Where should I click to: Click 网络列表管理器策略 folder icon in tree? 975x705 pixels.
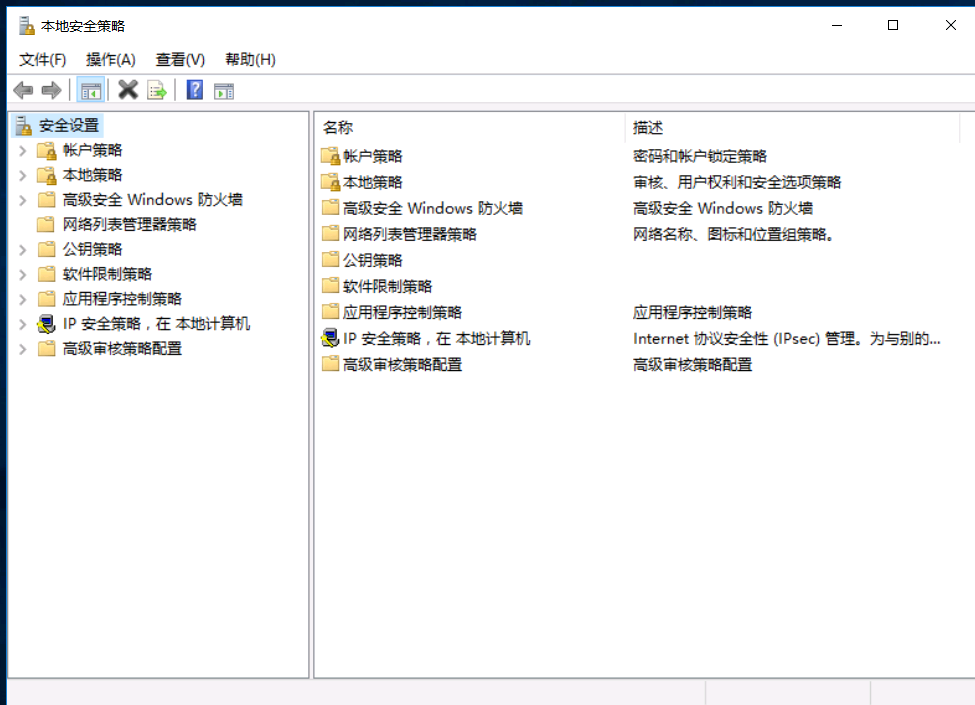click(46, 224)
